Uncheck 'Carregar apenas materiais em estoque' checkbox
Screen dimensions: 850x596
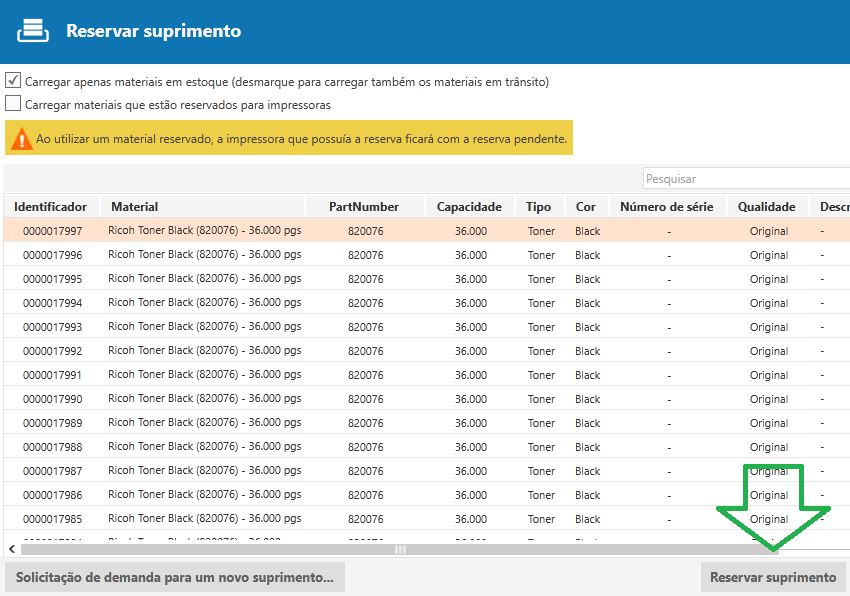[13, 81]
